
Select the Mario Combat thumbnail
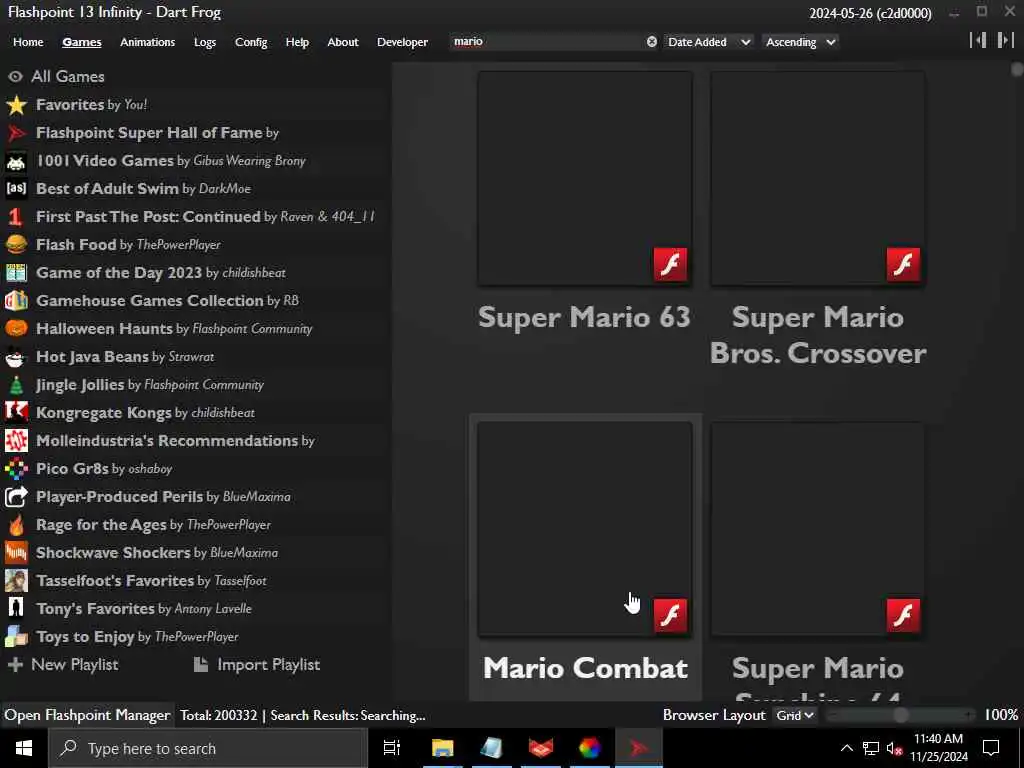click(584, 529)
